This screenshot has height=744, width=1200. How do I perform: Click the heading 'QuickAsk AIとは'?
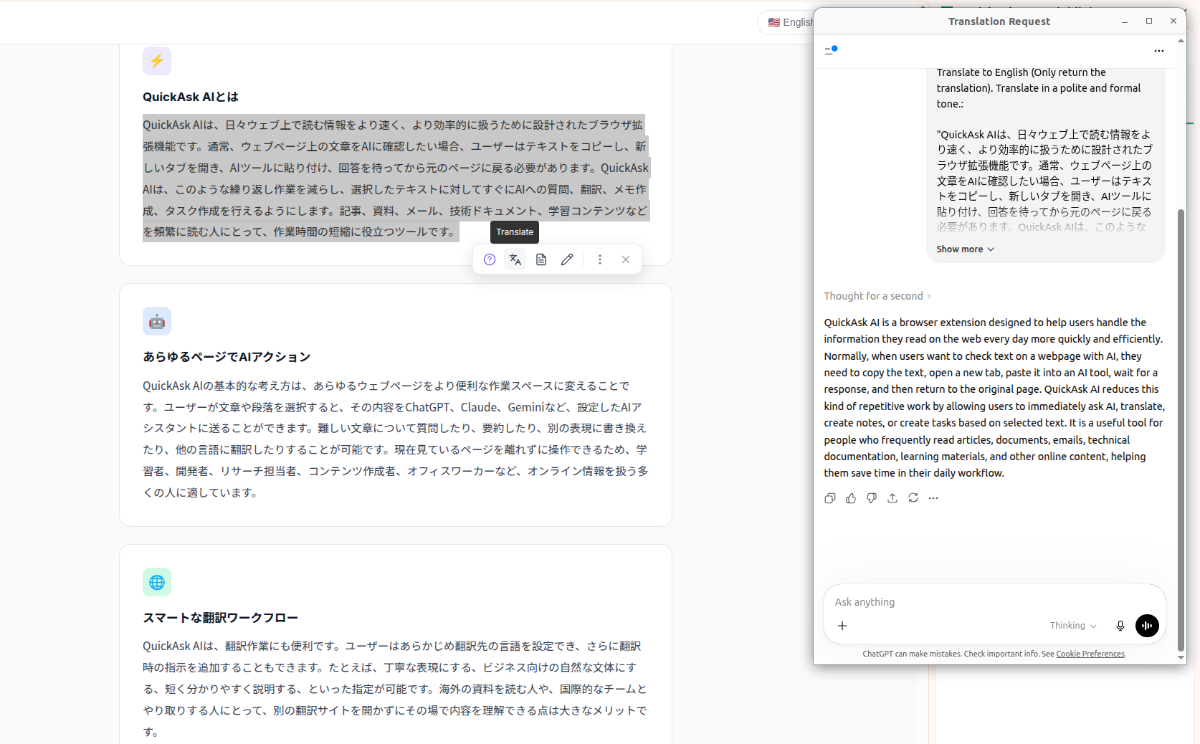click(x=191, y=97)
